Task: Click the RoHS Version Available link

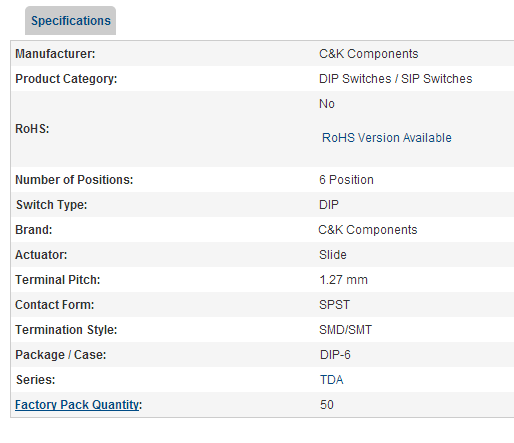Action: pos(386,138)
